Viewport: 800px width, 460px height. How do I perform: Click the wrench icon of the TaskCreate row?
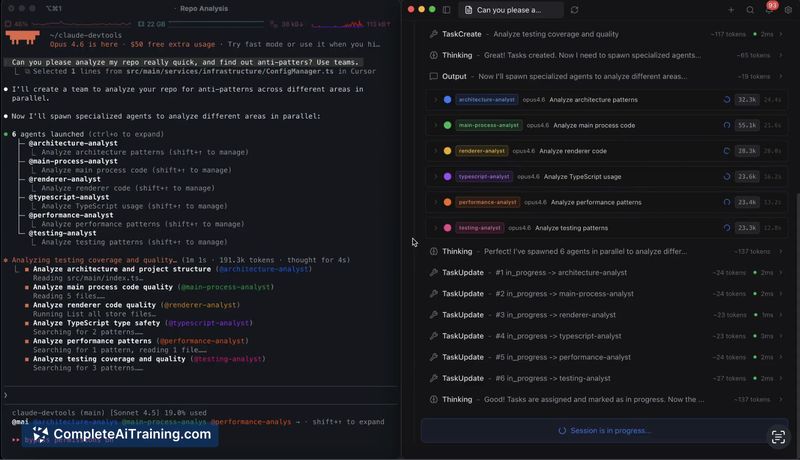click(x=434, y=34)
